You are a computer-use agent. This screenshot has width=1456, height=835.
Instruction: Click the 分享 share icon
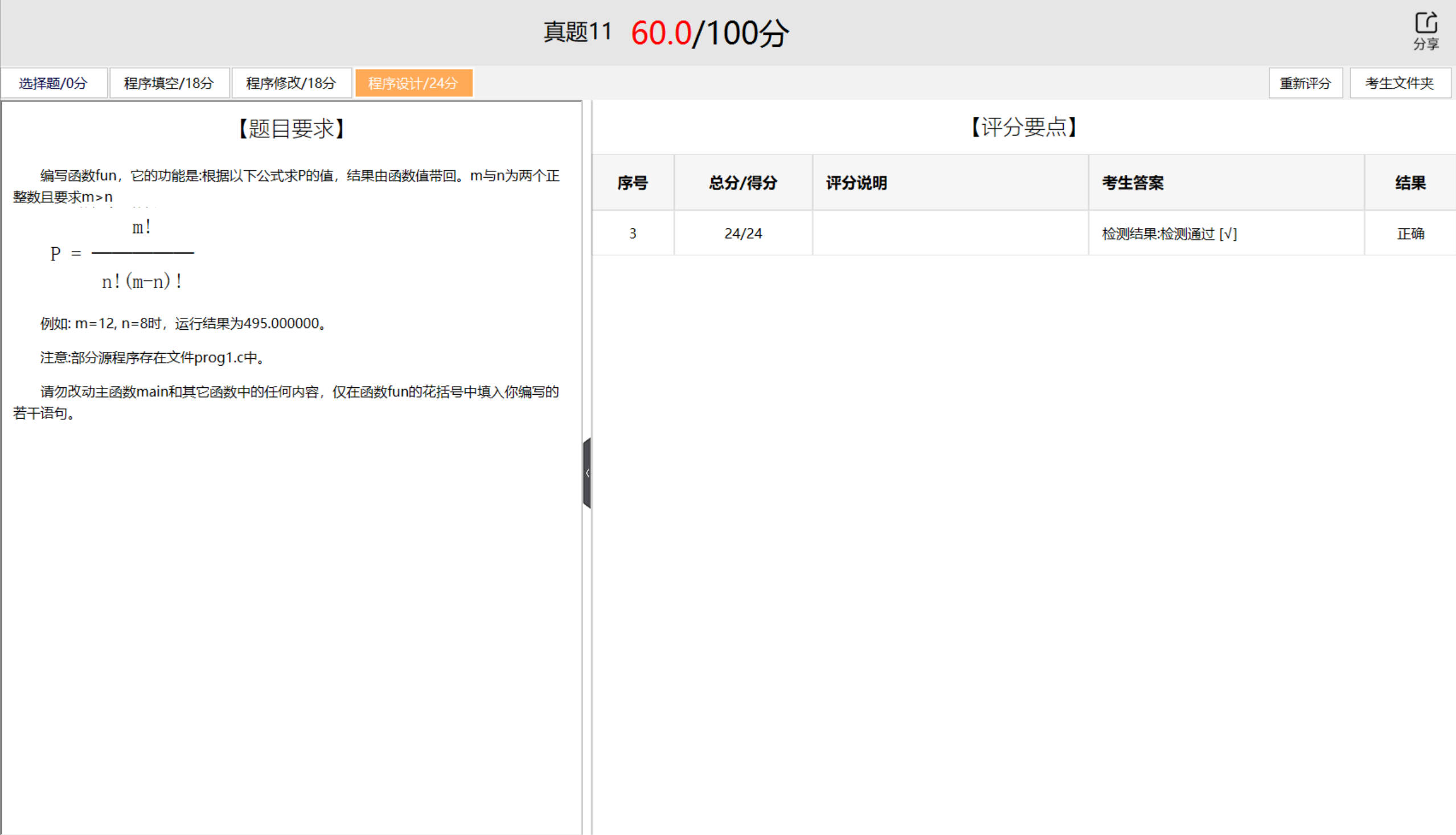tap(1426, 31)
